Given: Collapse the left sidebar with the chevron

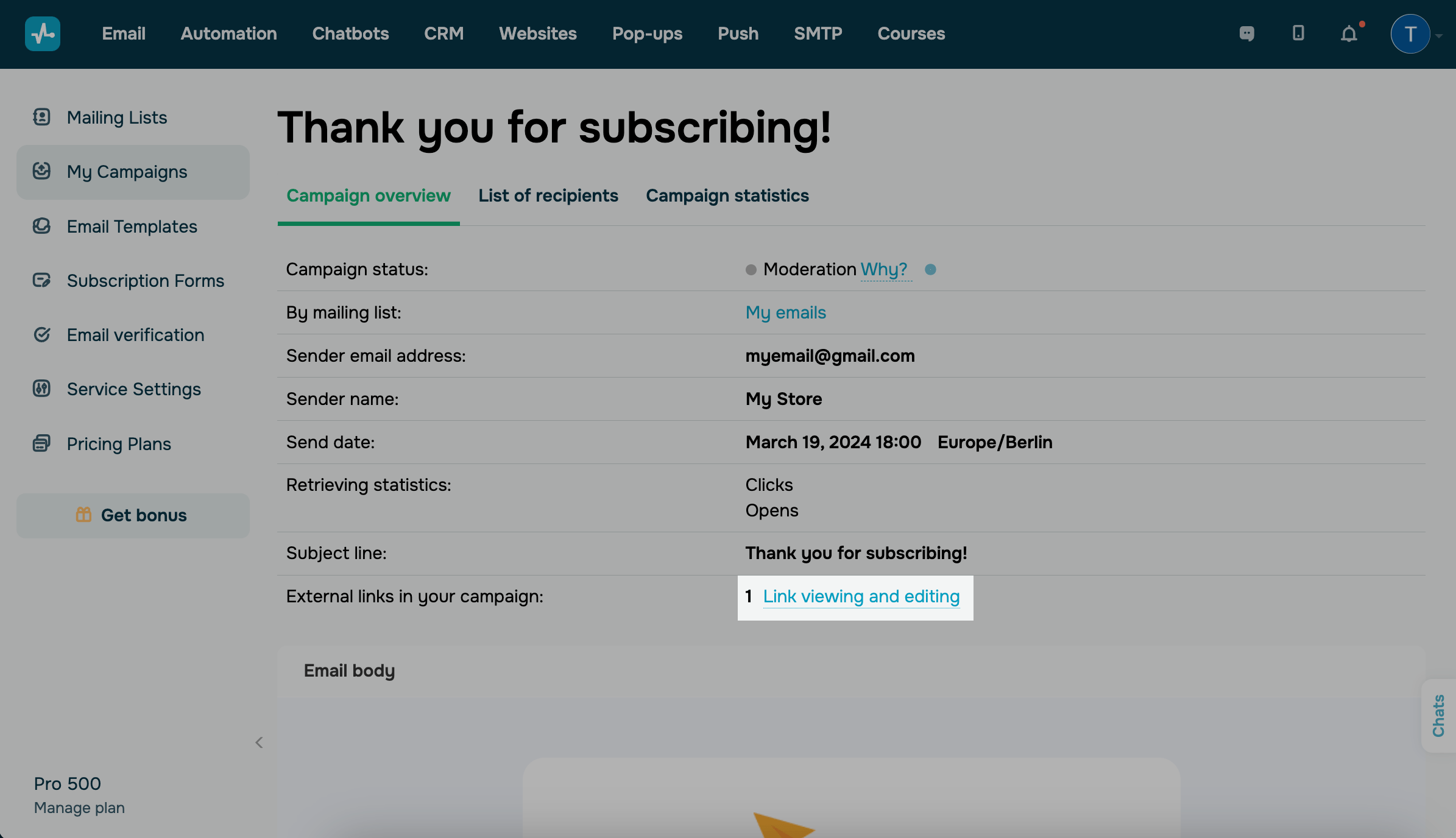Looking at the screenshot, I should [260, 742].
